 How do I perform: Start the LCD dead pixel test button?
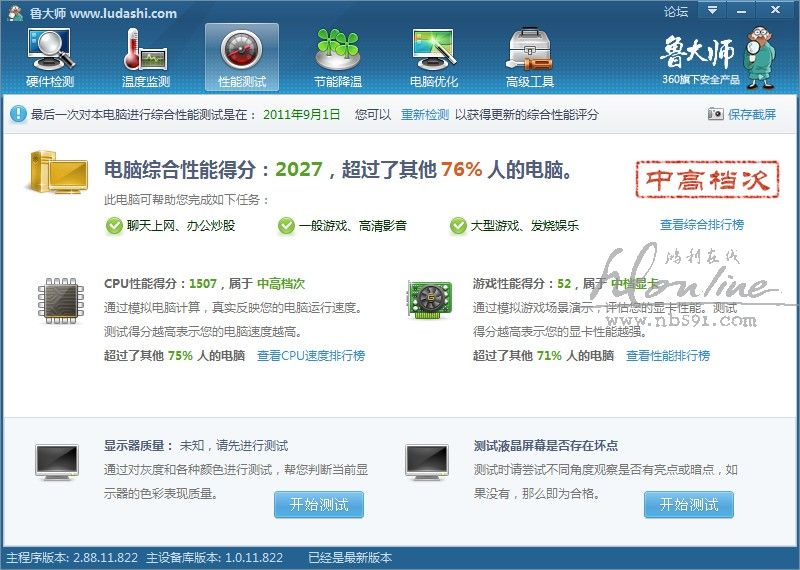coord(689,505)
